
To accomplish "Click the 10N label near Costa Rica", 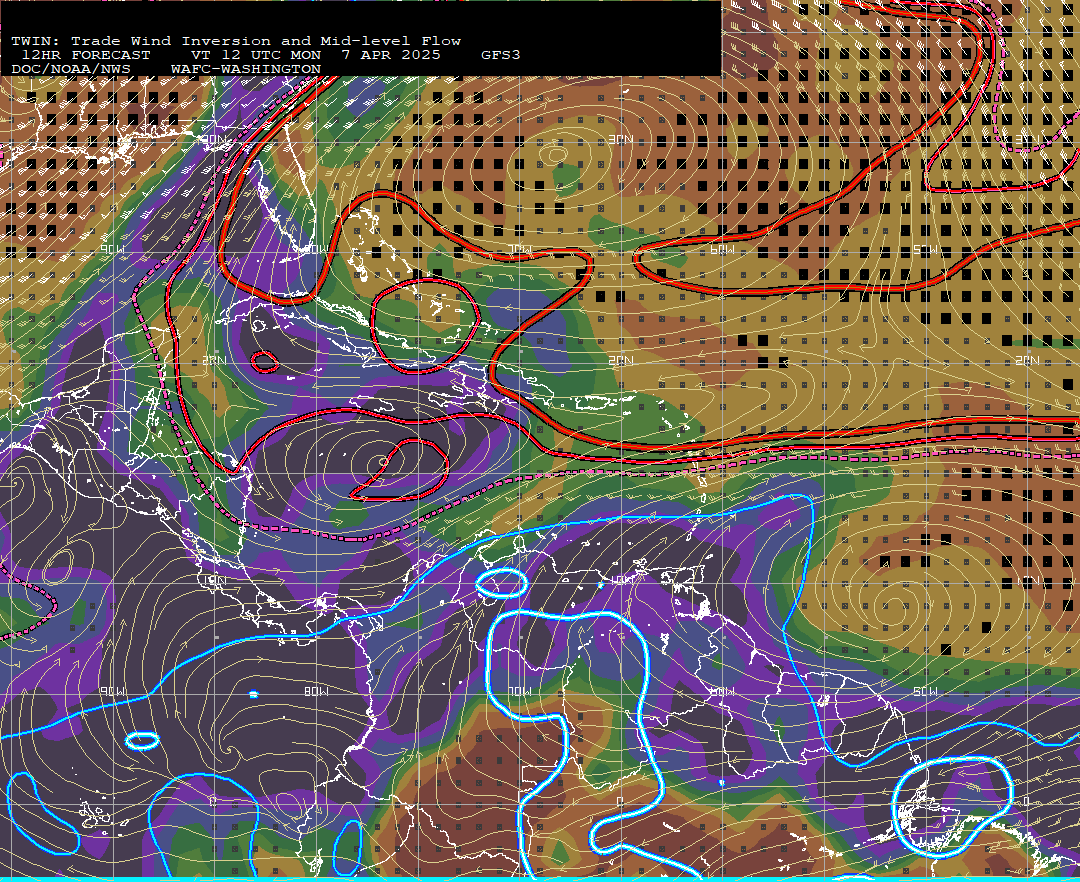I will [x=214, y=580].
